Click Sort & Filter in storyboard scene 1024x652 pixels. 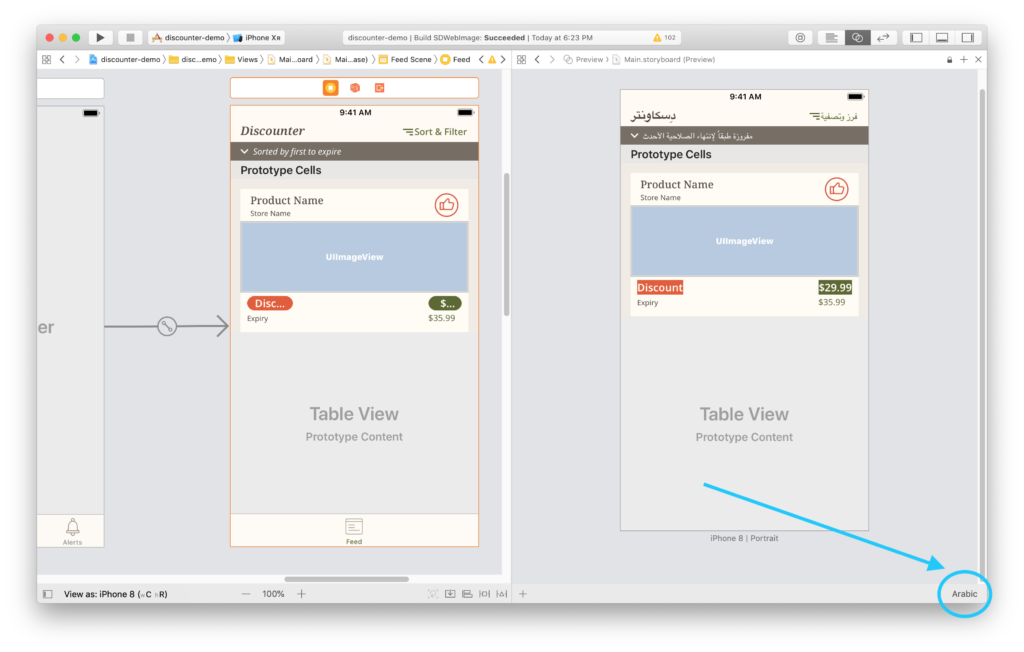[435, 131]
